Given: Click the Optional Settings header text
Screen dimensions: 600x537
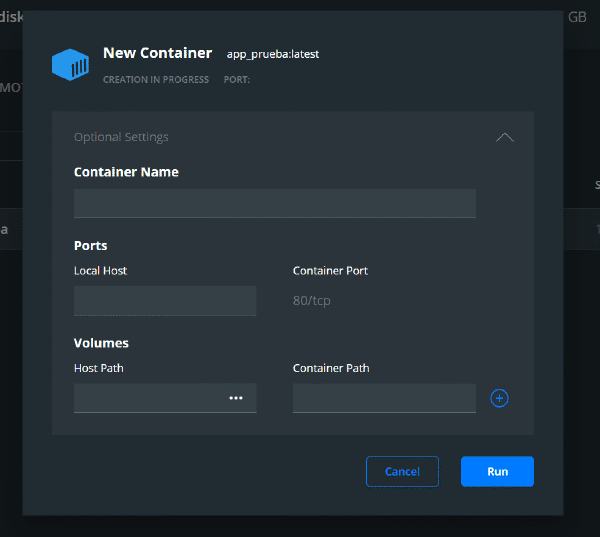Looking at the screenshot, I should 121,137.
